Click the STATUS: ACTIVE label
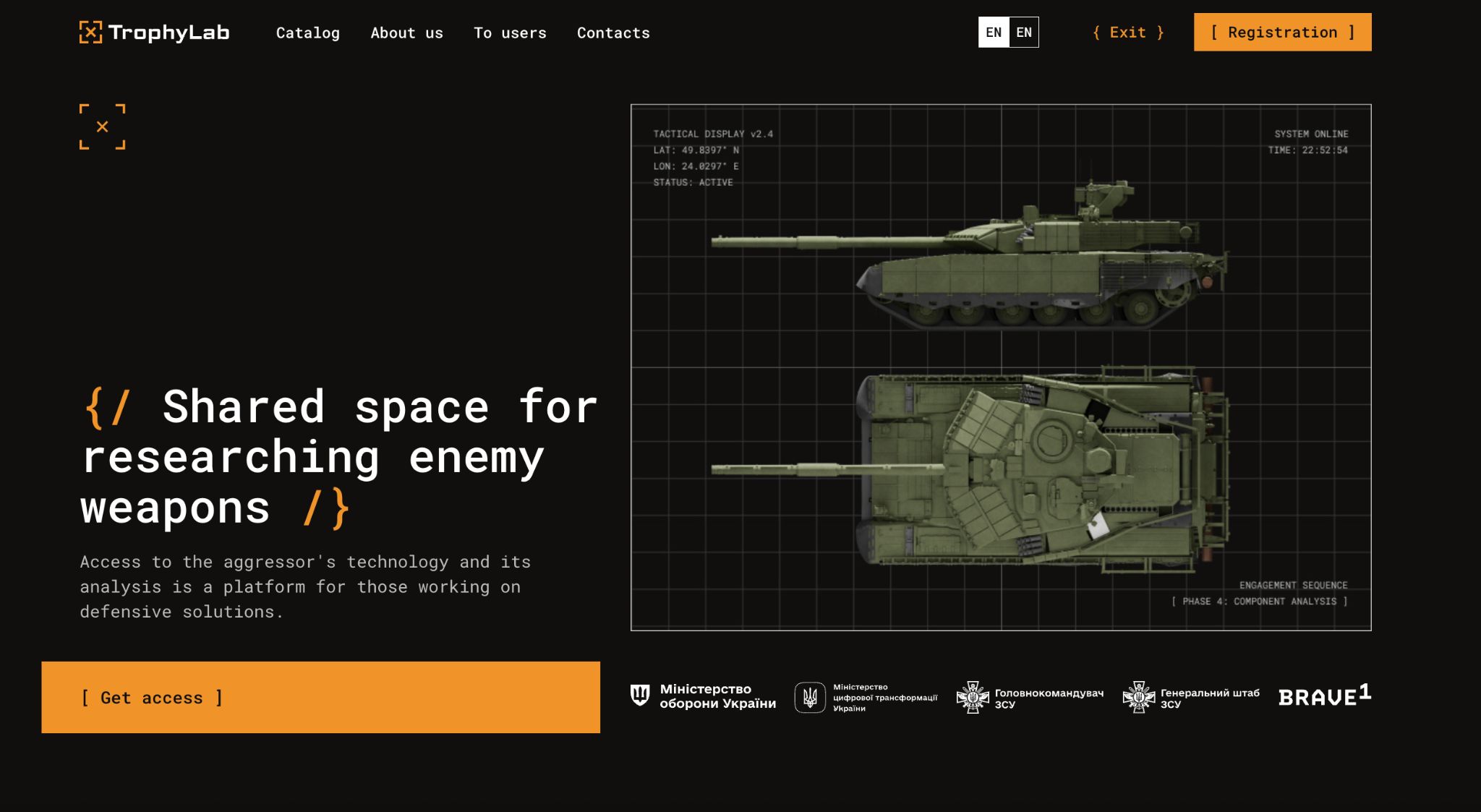 tap(693, 182)
